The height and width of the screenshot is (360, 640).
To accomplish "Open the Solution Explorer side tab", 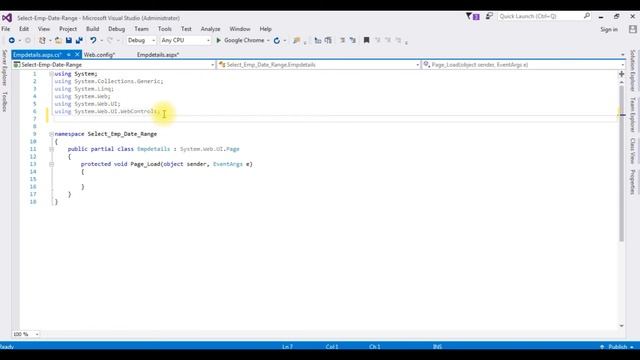I will coord(633,71).
